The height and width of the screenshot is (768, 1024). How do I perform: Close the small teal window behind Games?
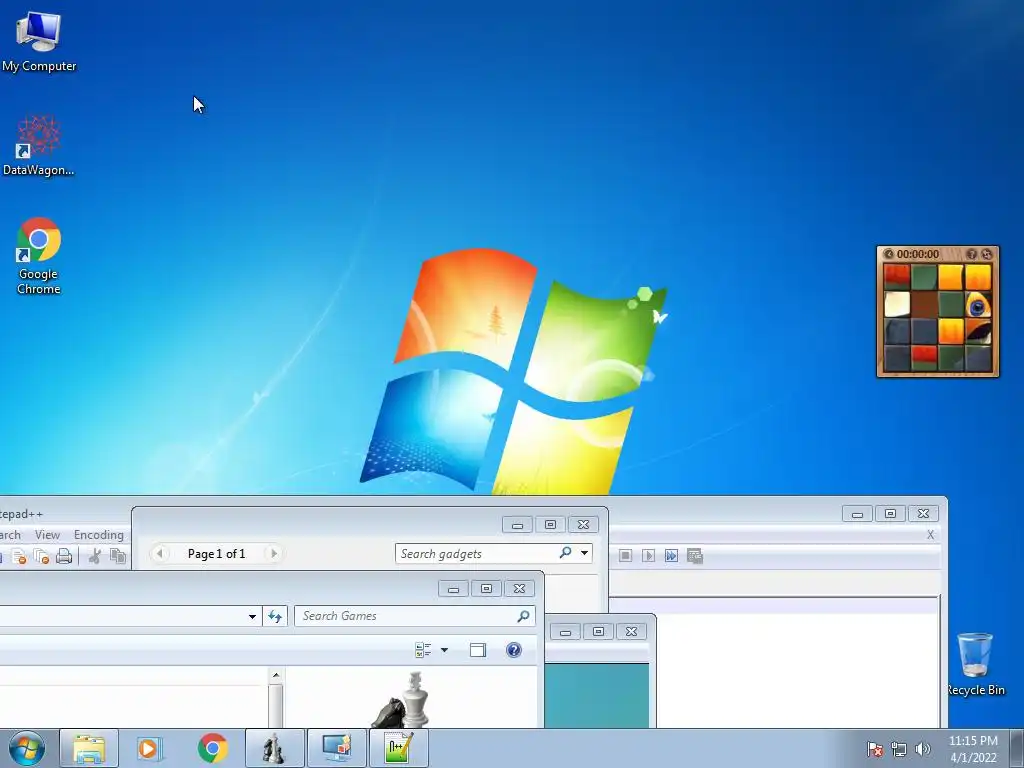tap(631, 632)
